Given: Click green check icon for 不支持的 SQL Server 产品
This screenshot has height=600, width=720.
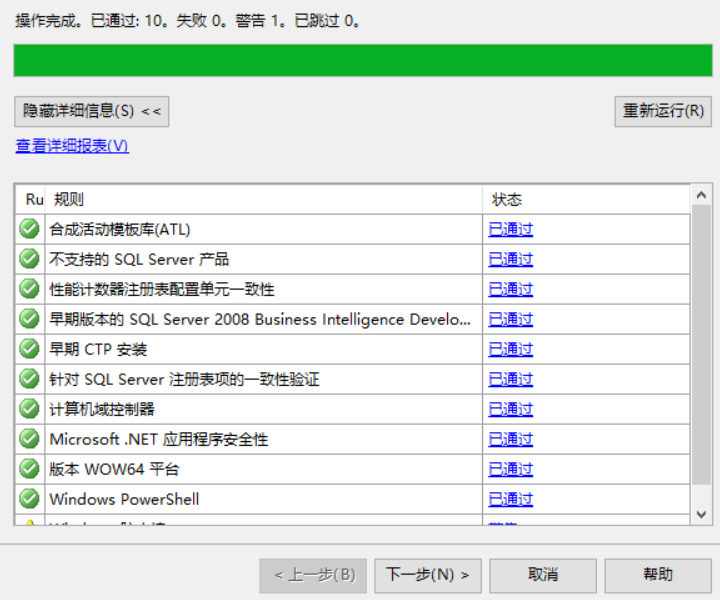Looking at the screenshot, I should click(29, 258).
